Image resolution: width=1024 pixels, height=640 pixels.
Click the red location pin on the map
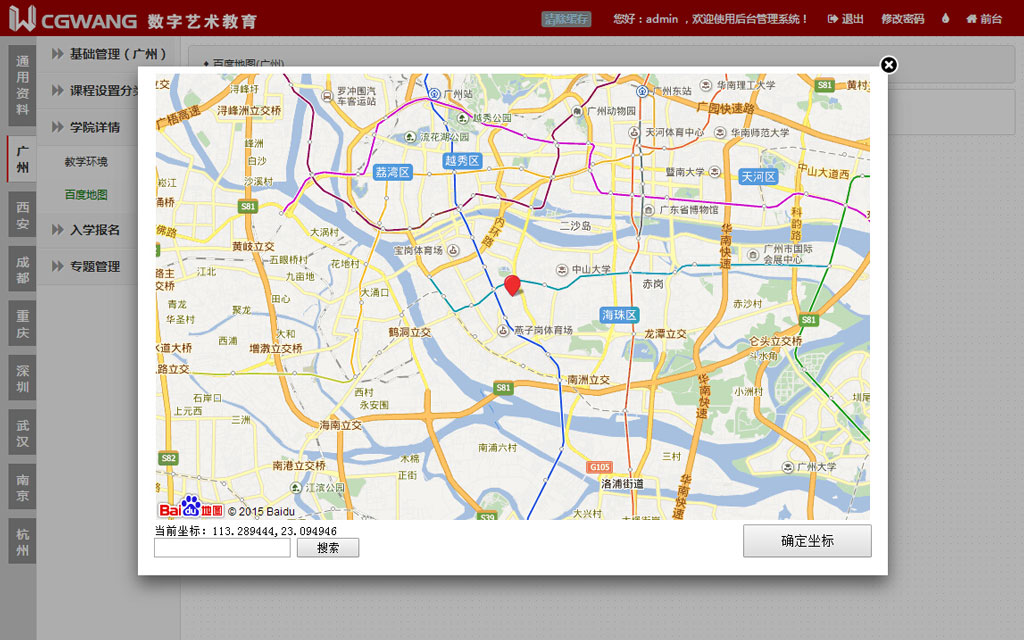[513, 285]
